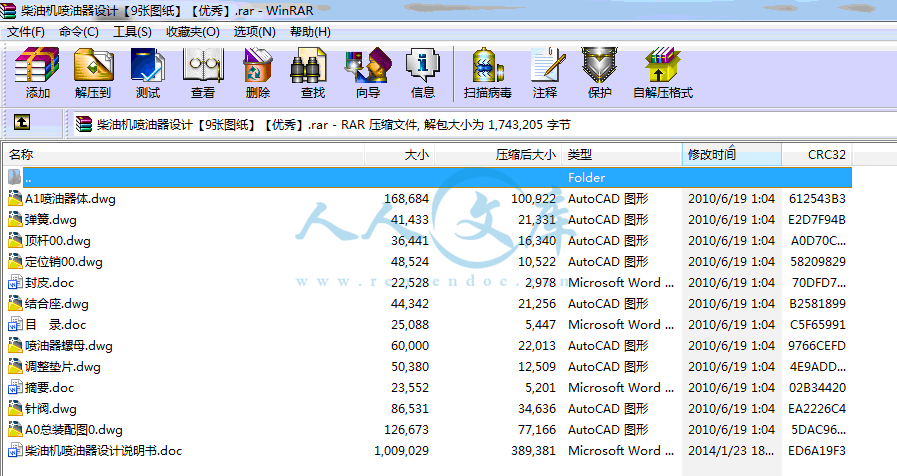Click the 保护 (Protect) shield icon
The height and width of the screenshot is (476, 897).
600,65
